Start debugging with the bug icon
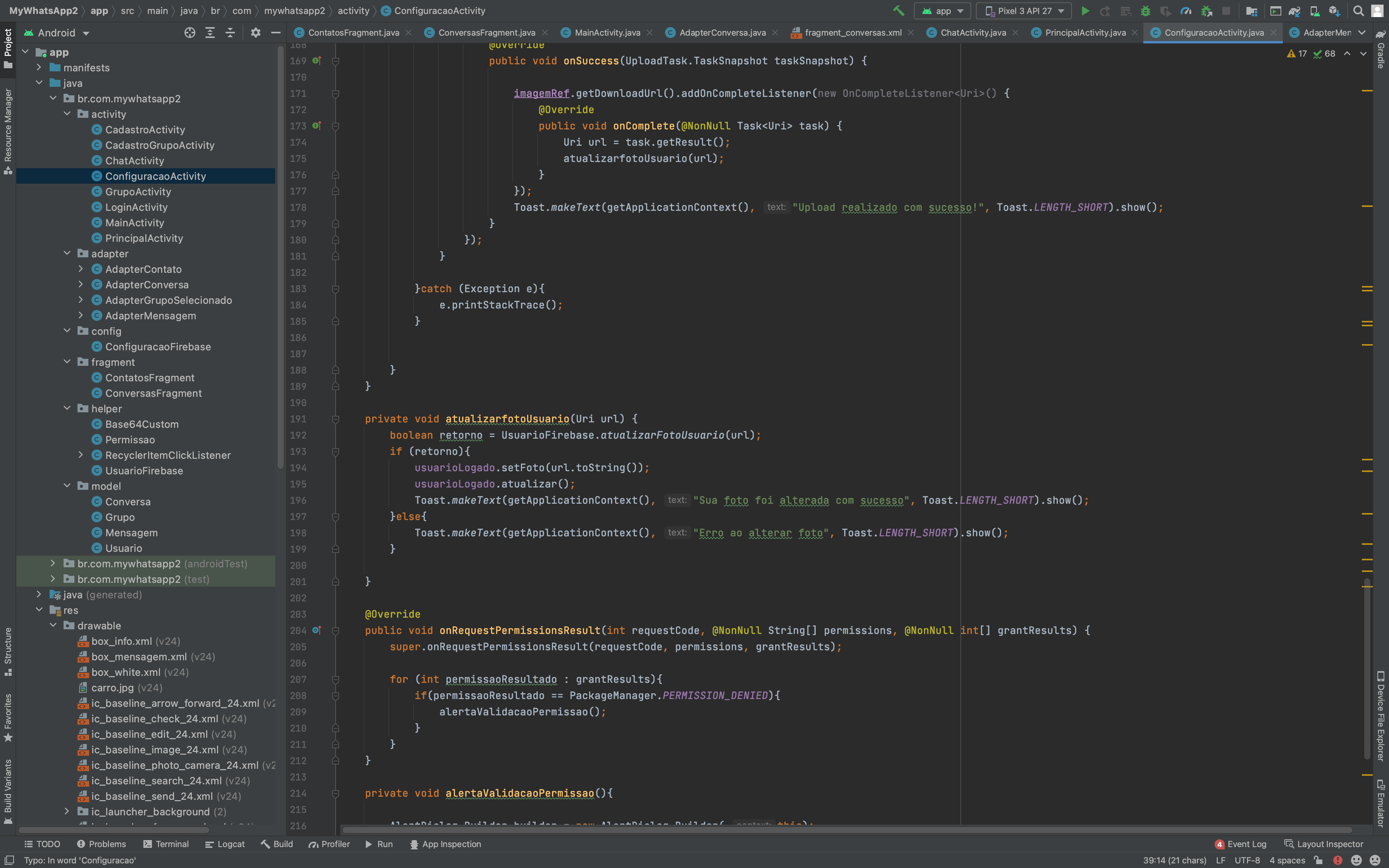This screenshot has height=868, width=1389. (1146, 10)
